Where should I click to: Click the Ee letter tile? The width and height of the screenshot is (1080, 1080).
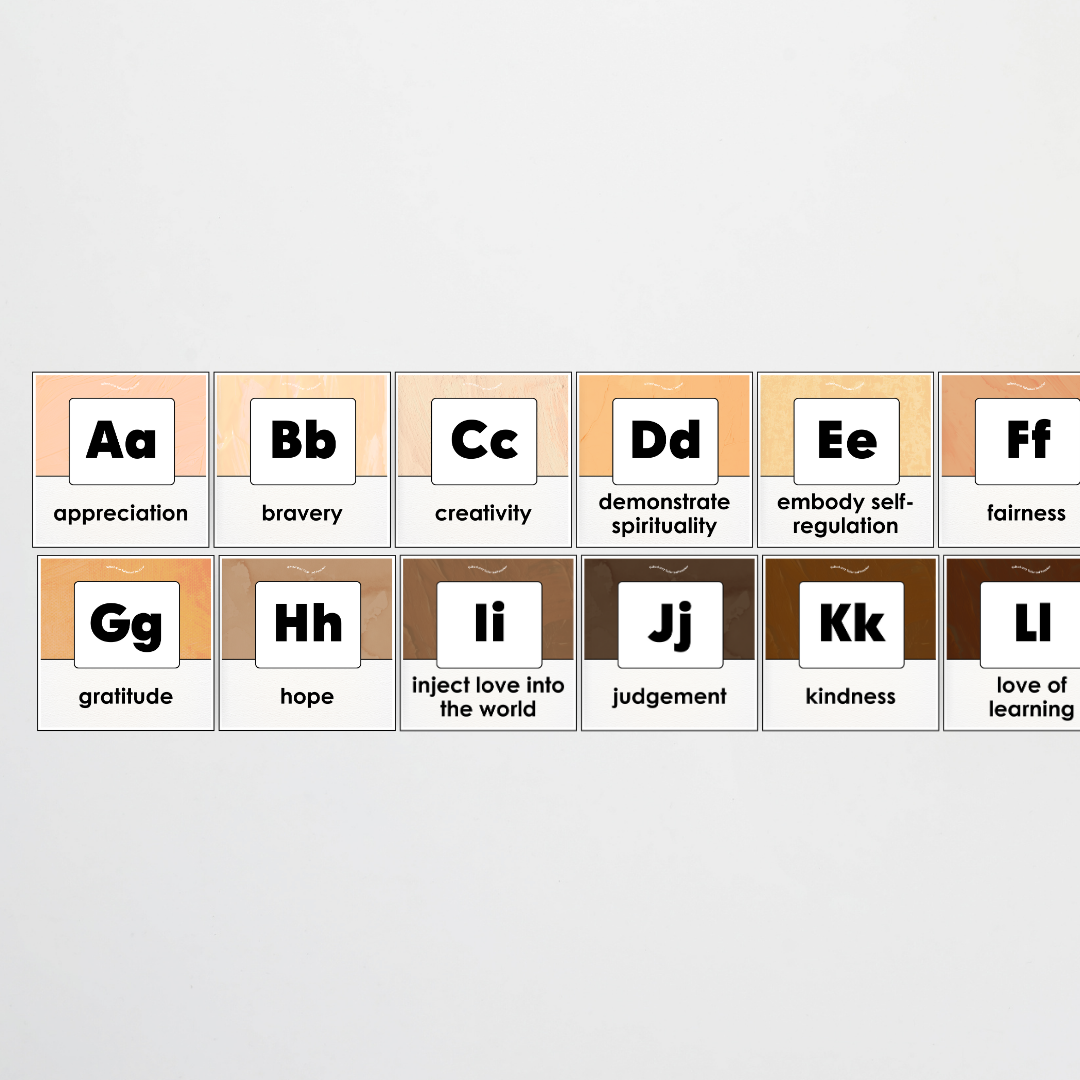point(846,438)
